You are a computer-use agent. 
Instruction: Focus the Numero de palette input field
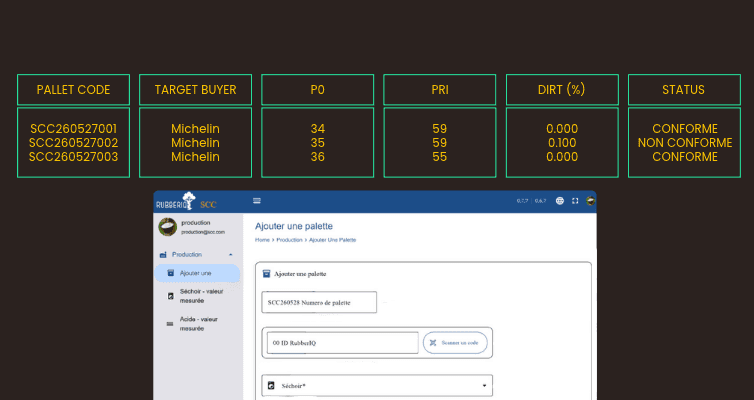[319, 302]
